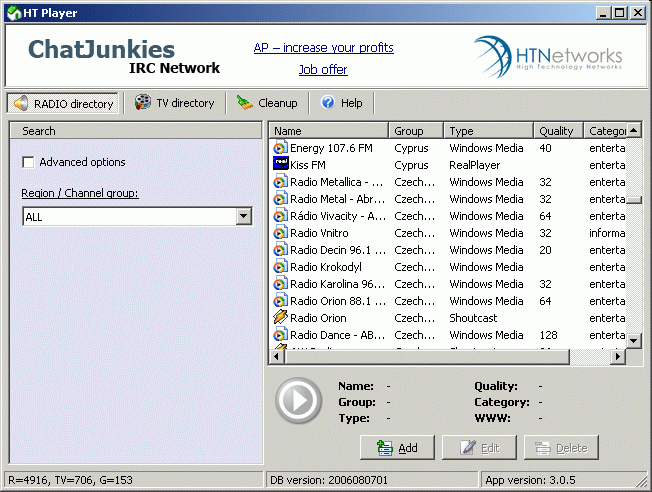Viewport: 652px width, 492px height.
Task: Click the Add button
Action: [397, 447]
